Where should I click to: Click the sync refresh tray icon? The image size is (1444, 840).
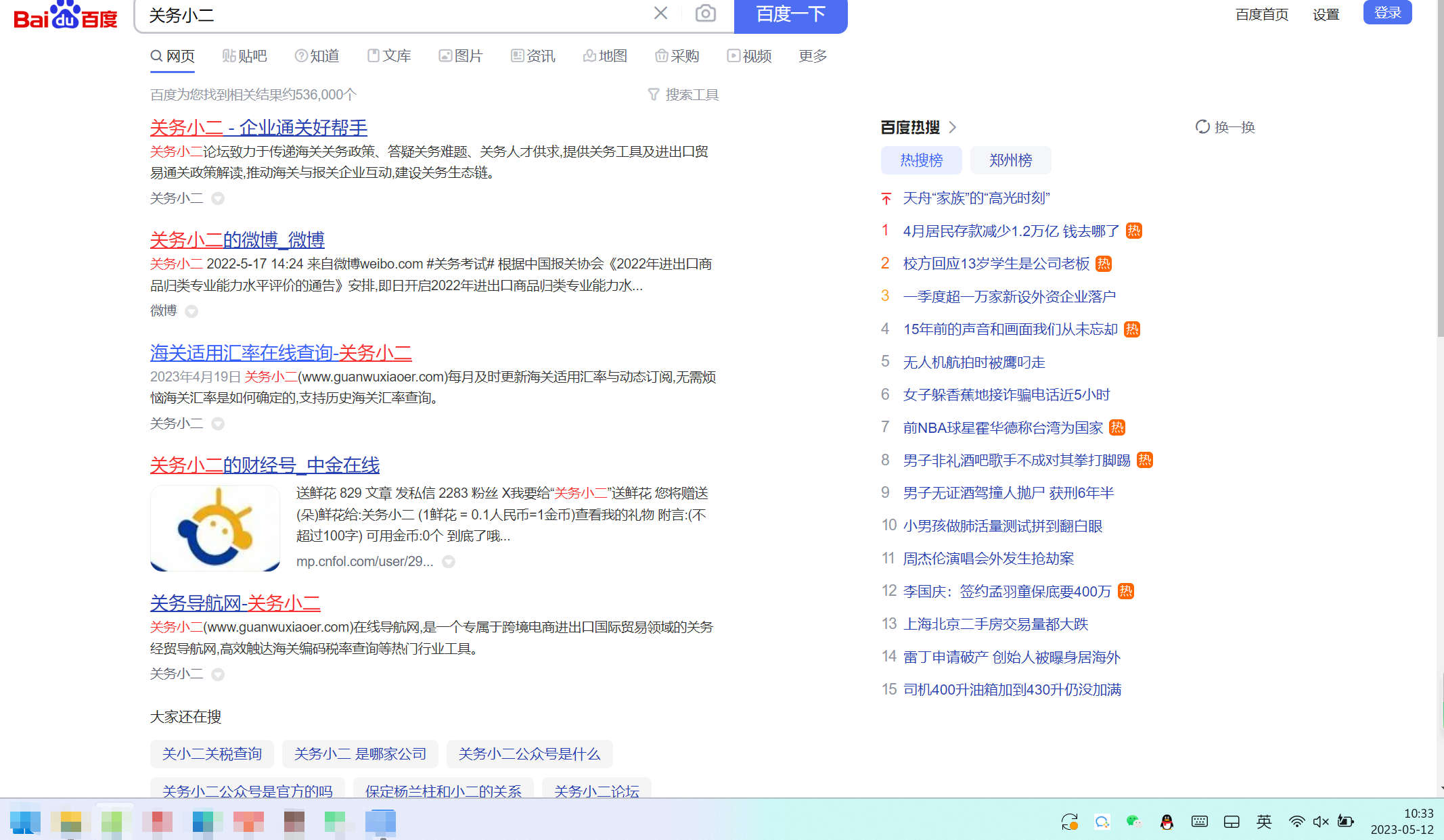pyautogui.click(x=1069, y=822)
